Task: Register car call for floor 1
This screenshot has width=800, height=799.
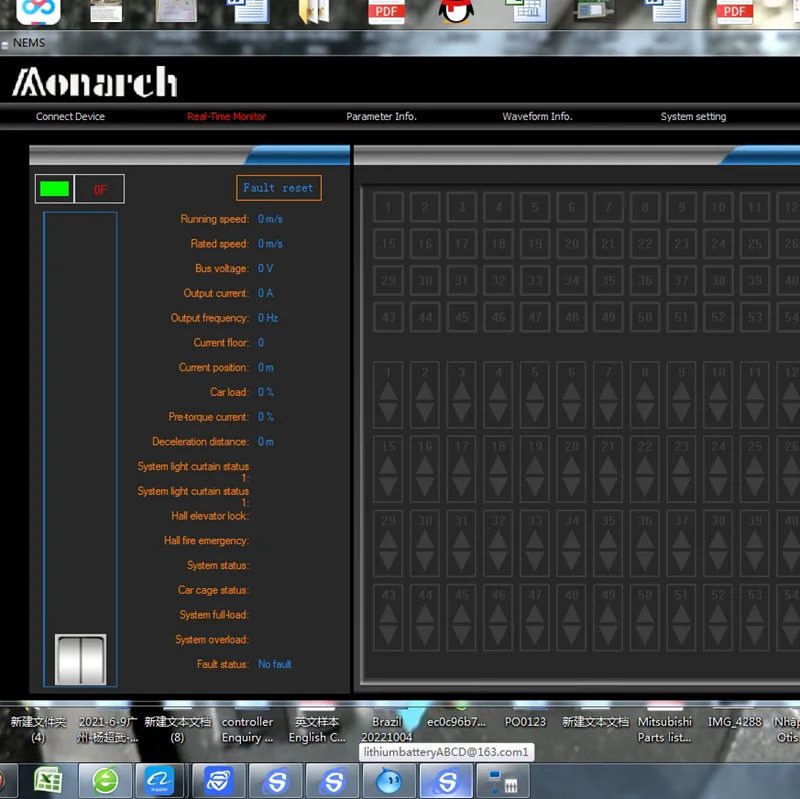Action: point(388,207)
